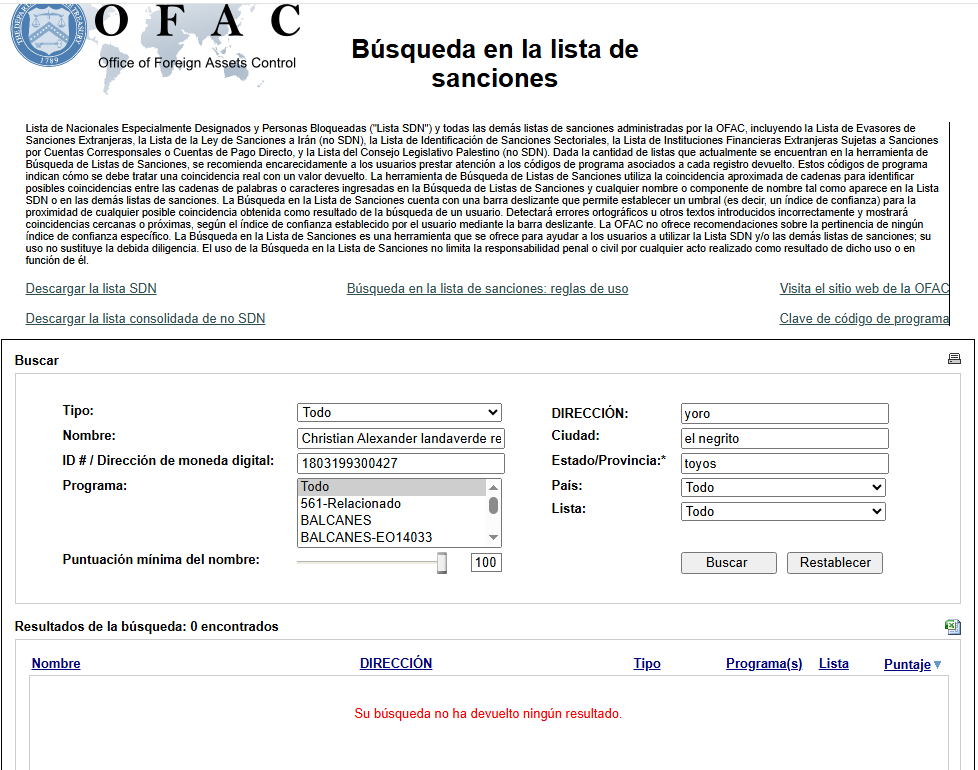Click the printer icon in Buscar panel
978x770 pixels.
point(953,359)
